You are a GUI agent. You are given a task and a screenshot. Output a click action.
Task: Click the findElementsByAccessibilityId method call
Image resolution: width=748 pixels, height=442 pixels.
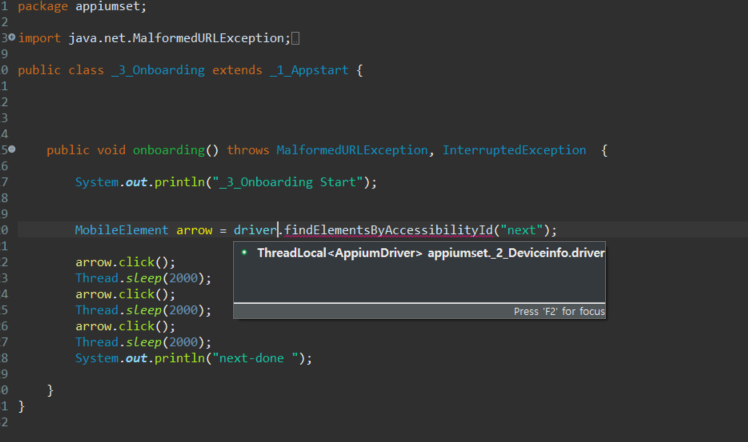coord(388,230)
